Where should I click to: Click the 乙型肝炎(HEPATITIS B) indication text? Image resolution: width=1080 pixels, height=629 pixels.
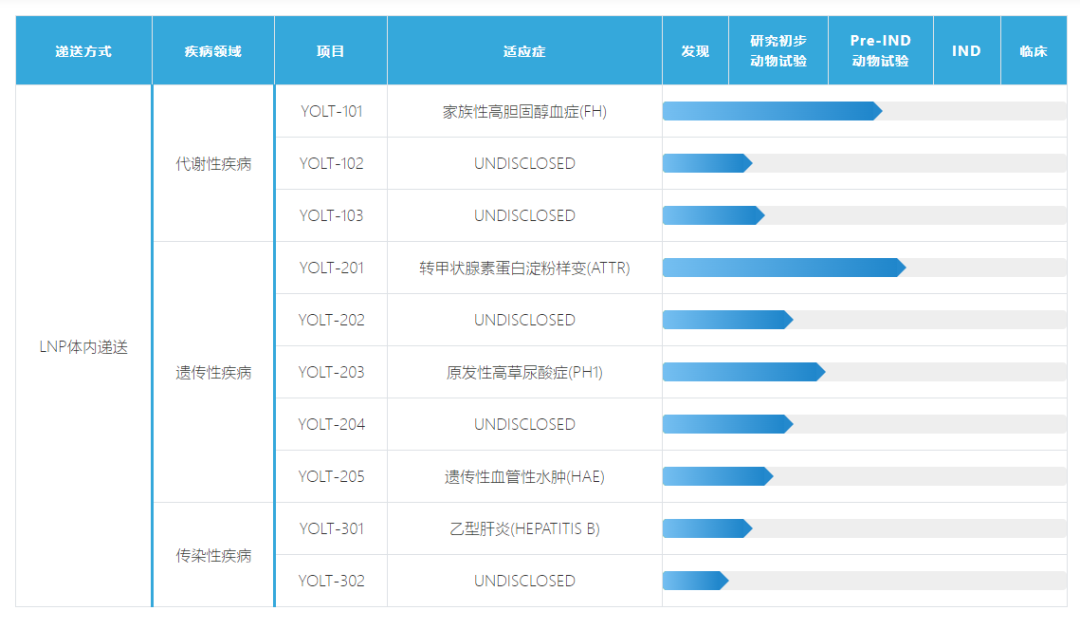pos(524,529)
